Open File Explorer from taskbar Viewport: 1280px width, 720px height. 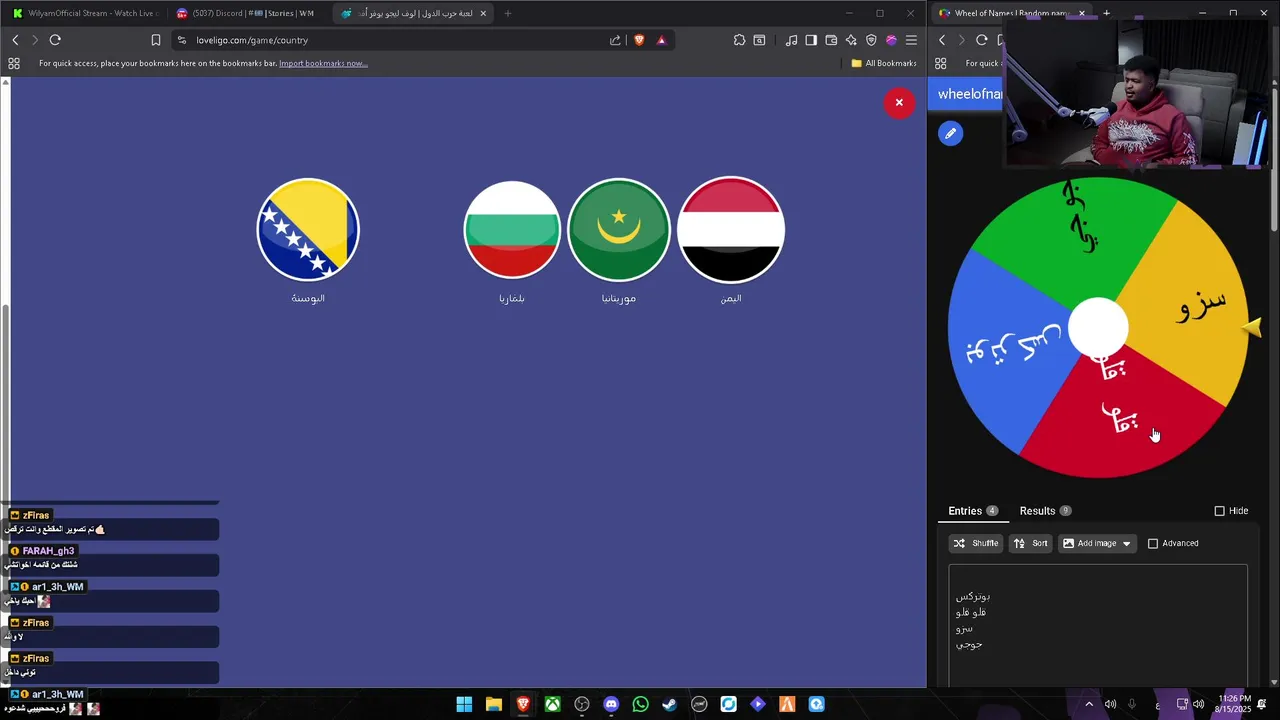pyautogui.click(x=494, y=704)
